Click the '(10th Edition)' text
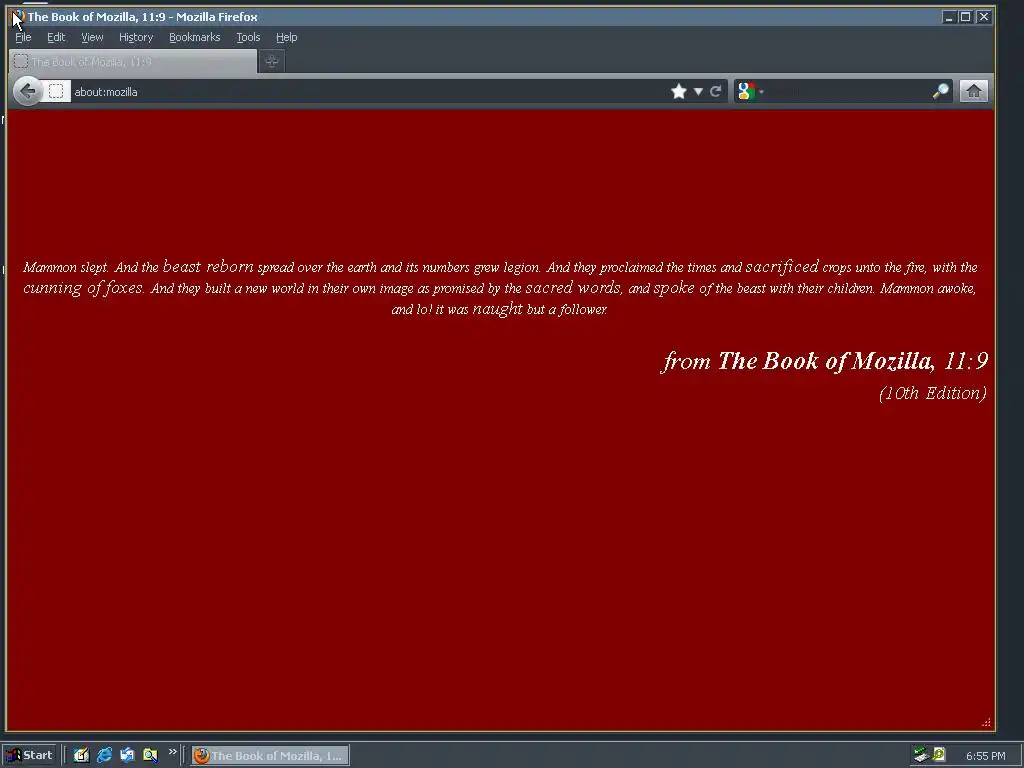The width and height of the screenshot is (1024, 768). tap(933, 393)
